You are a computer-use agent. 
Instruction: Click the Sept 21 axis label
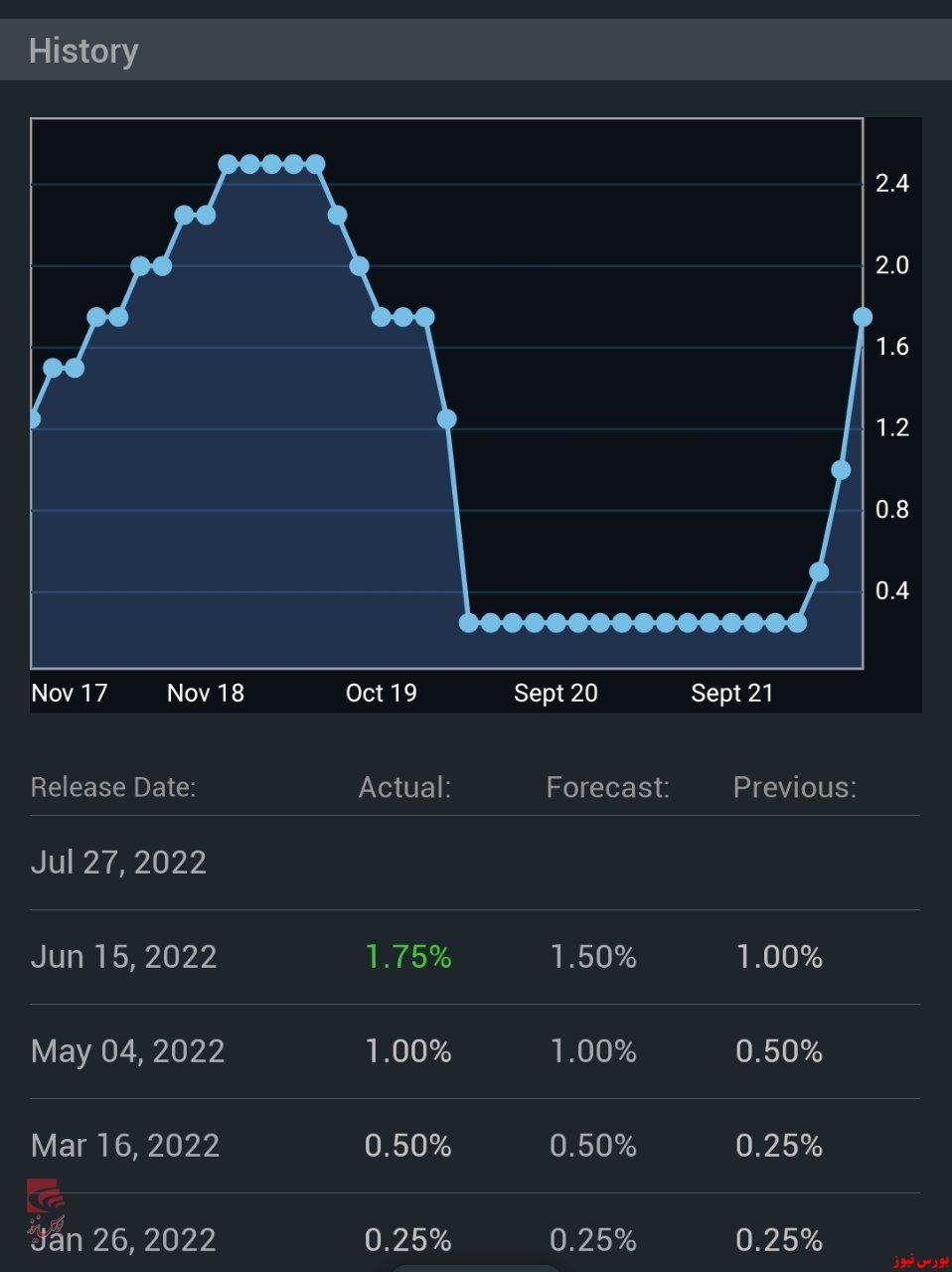point(732,693)
